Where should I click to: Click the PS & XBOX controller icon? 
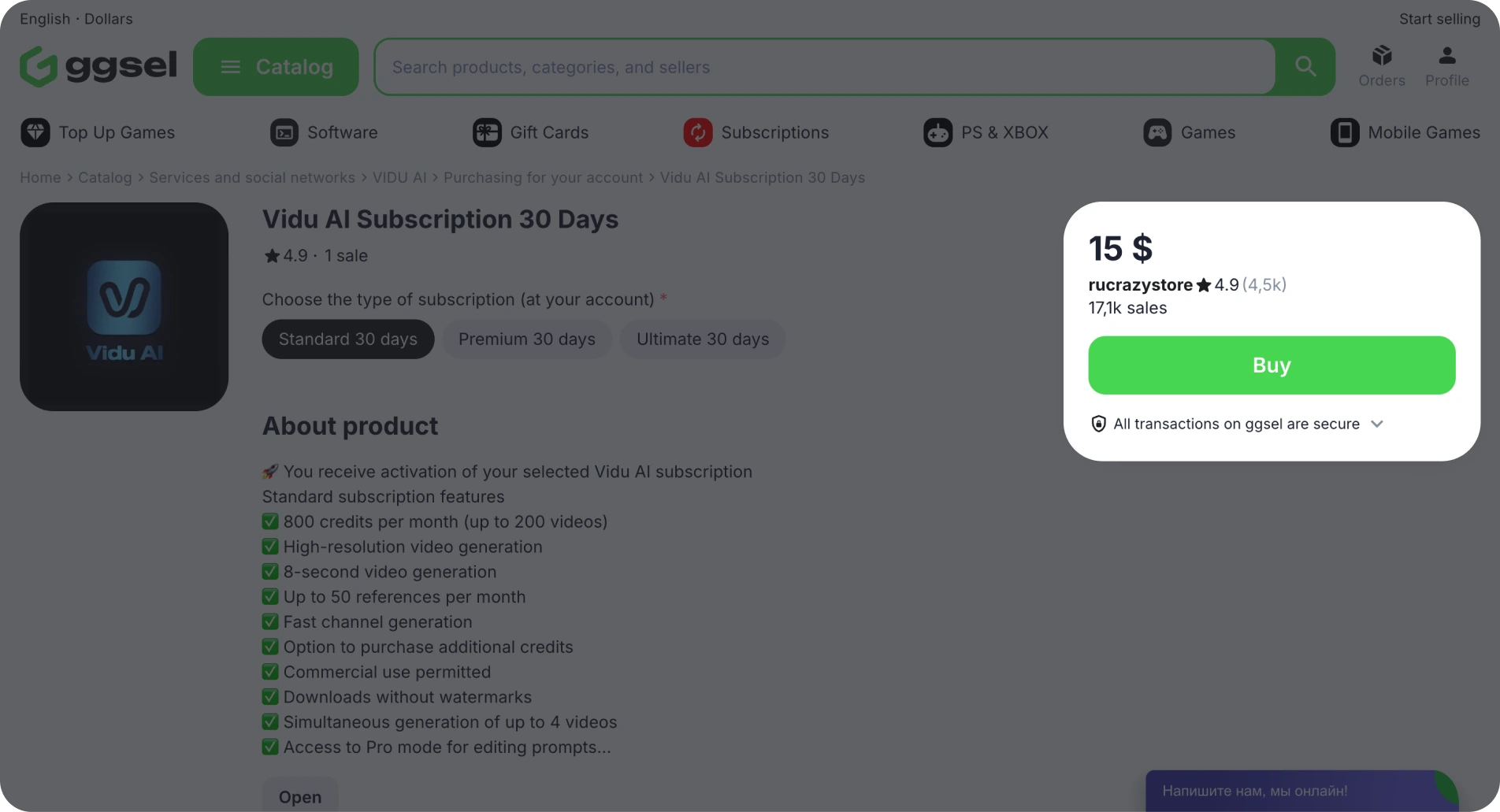pyautogui.click(x=937, y=132)
